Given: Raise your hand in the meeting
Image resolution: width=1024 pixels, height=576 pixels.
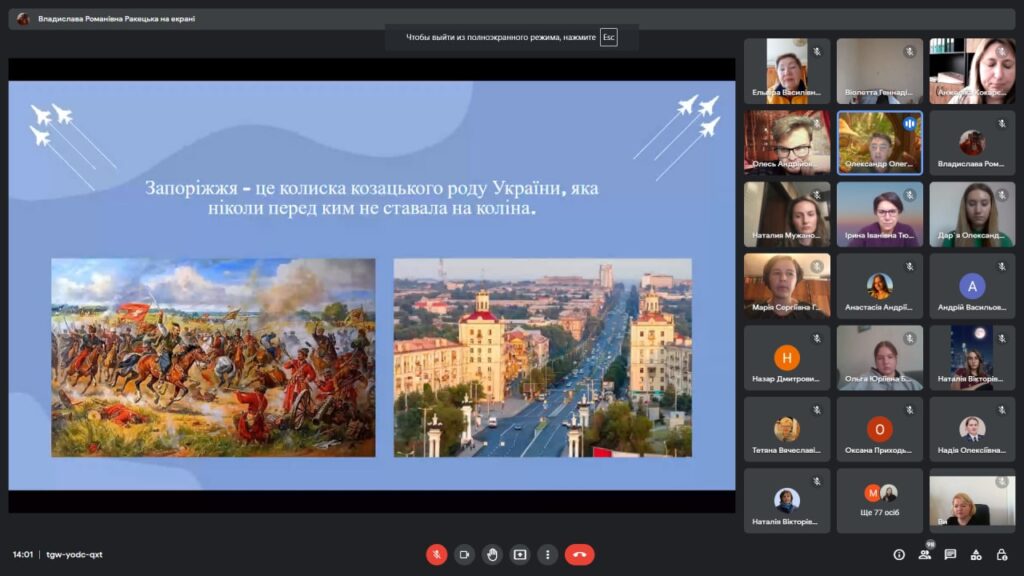Looking at the screenshot, I should pos(492,554).
